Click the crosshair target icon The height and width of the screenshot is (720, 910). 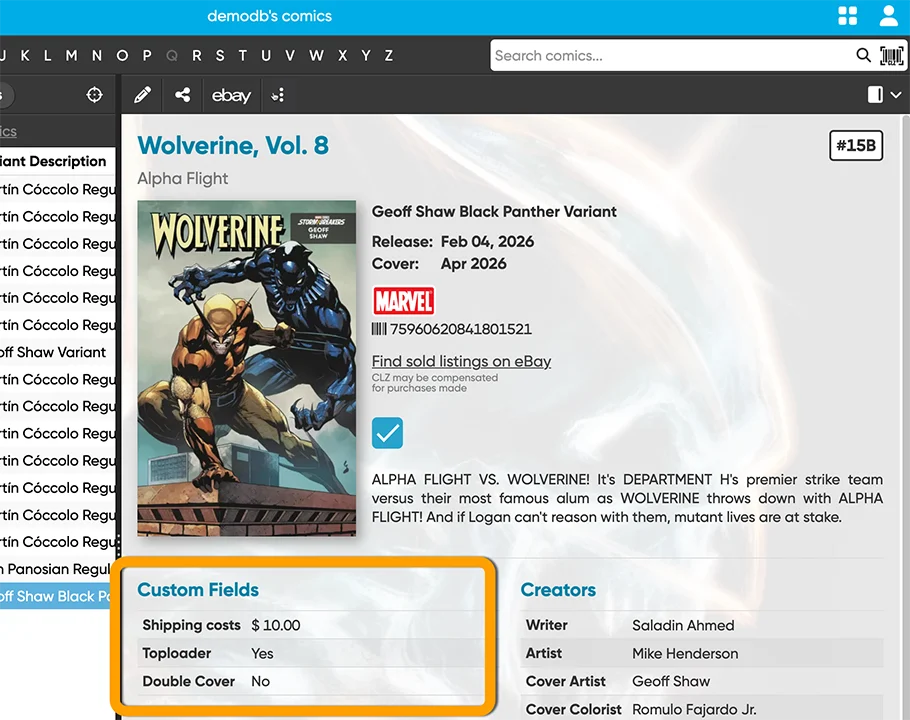pos(95,95)
